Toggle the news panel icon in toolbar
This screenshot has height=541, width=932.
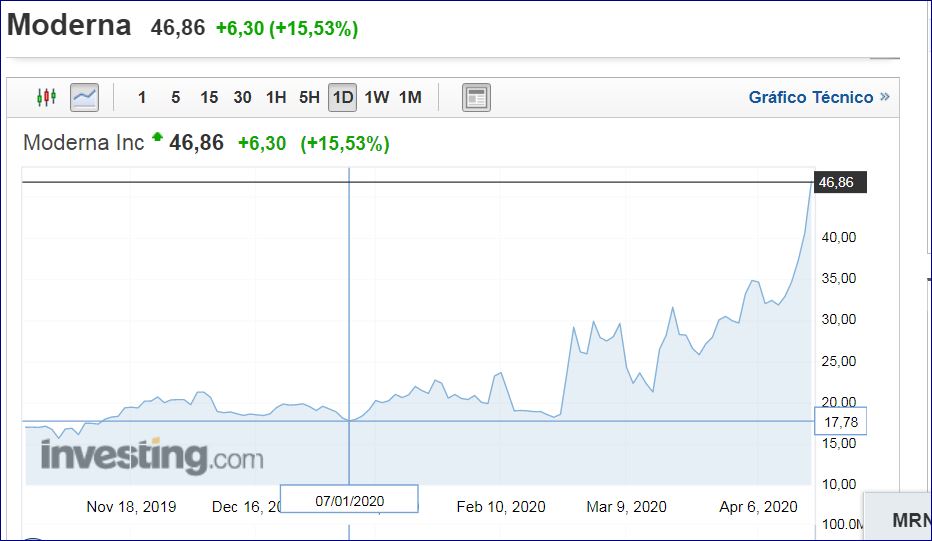click(x=476, y=98)
